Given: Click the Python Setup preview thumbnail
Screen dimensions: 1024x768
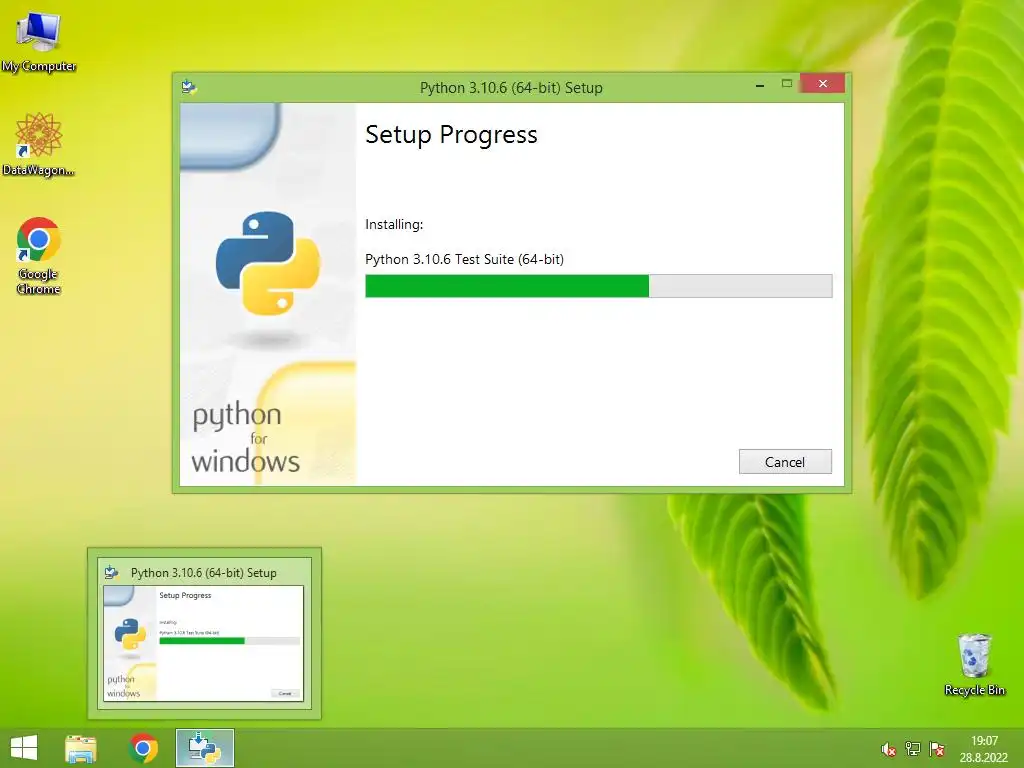Looking at the screenshot, I should [x=204, y=643].
